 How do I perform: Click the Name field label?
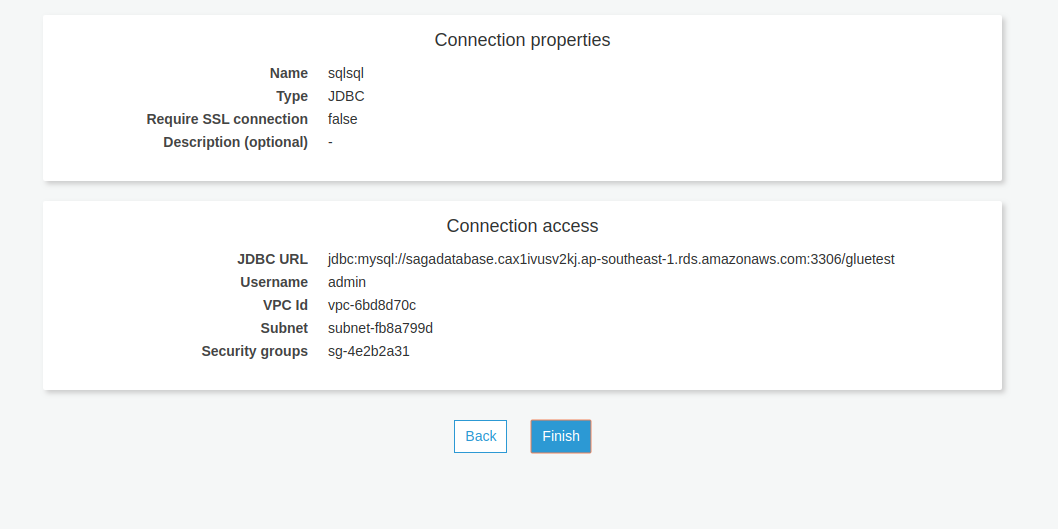pos(289,73)
